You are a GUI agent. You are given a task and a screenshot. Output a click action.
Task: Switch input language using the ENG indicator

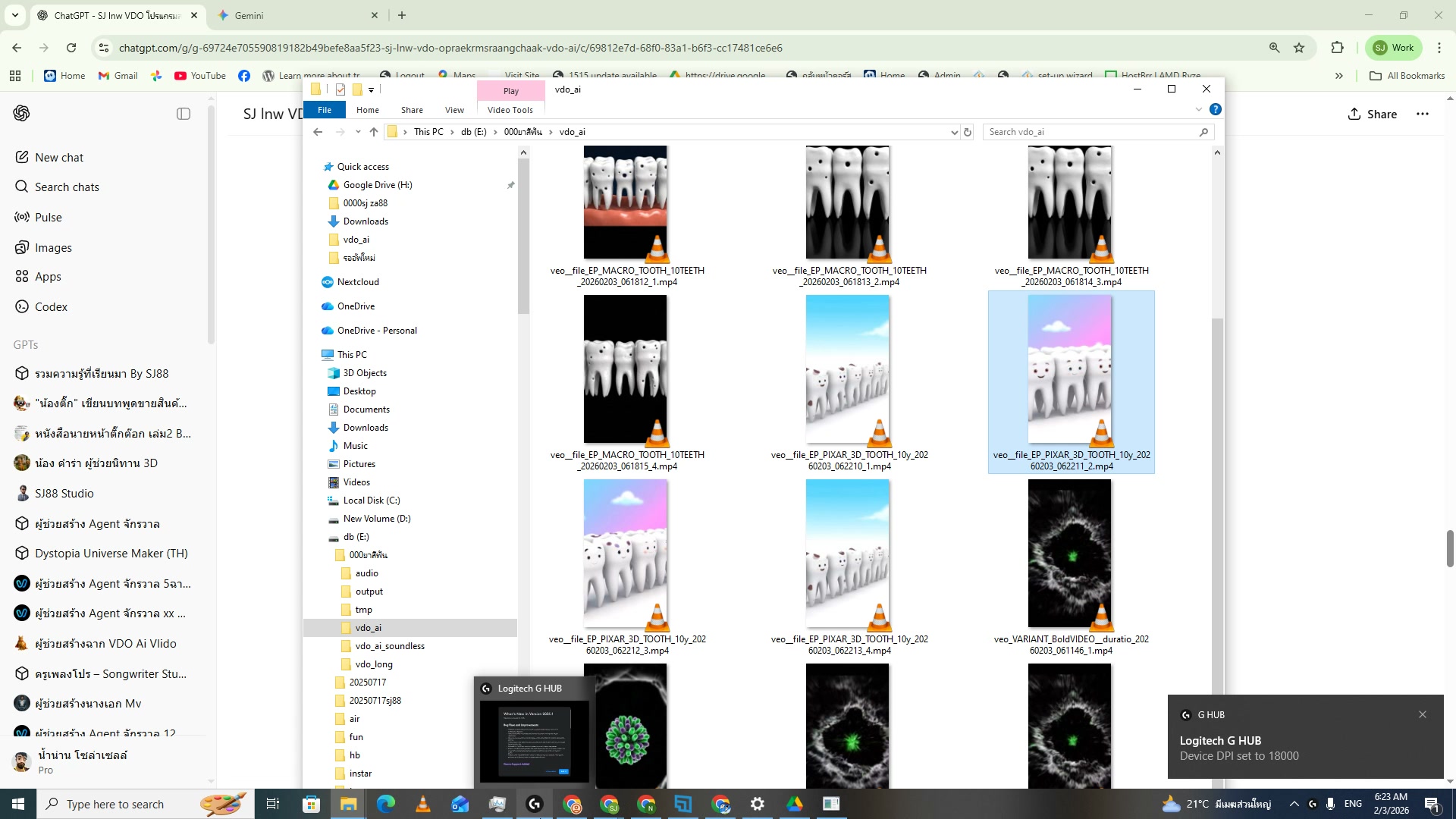pyautogui.click(x=1353, y=804)
